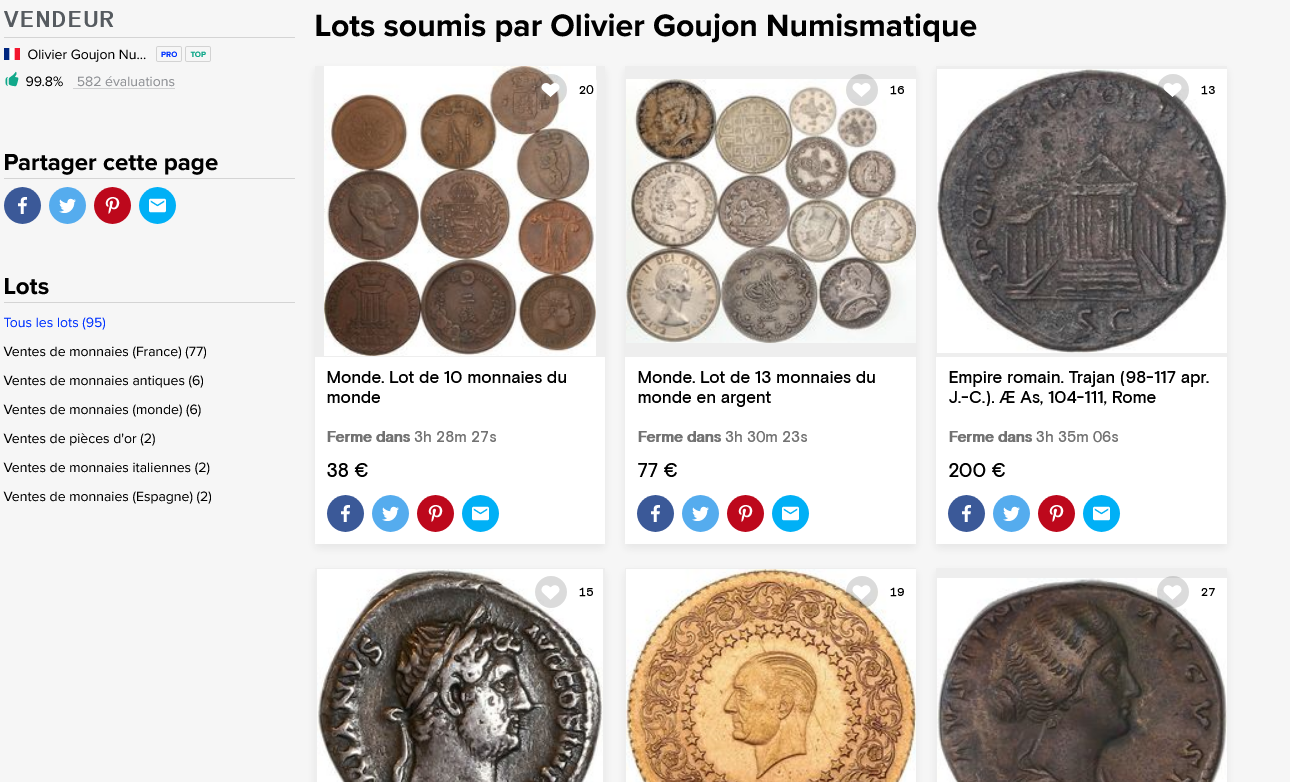Select Tous les lots (95) filter
This screenshot has height=782, width=1290.
pyautogui.click(x=55, y=323)
